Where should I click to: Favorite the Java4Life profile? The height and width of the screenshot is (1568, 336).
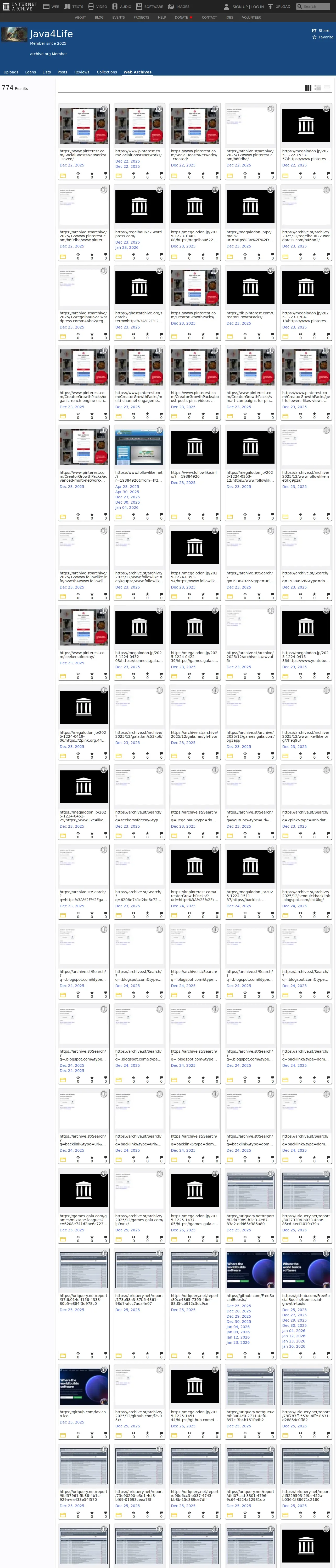point(323,37)
